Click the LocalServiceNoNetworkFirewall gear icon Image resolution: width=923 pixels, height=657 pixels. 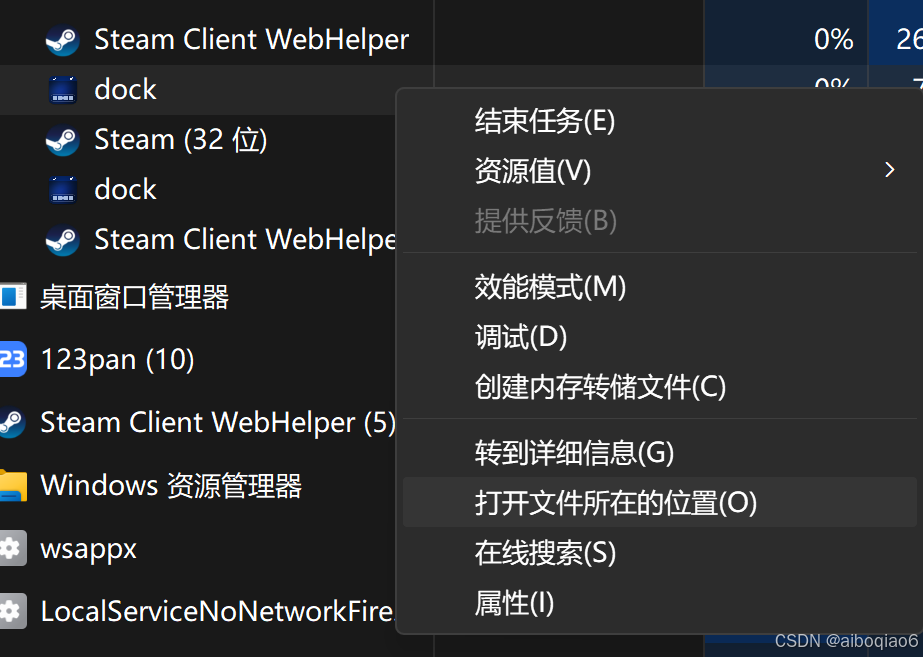point(12,611)
